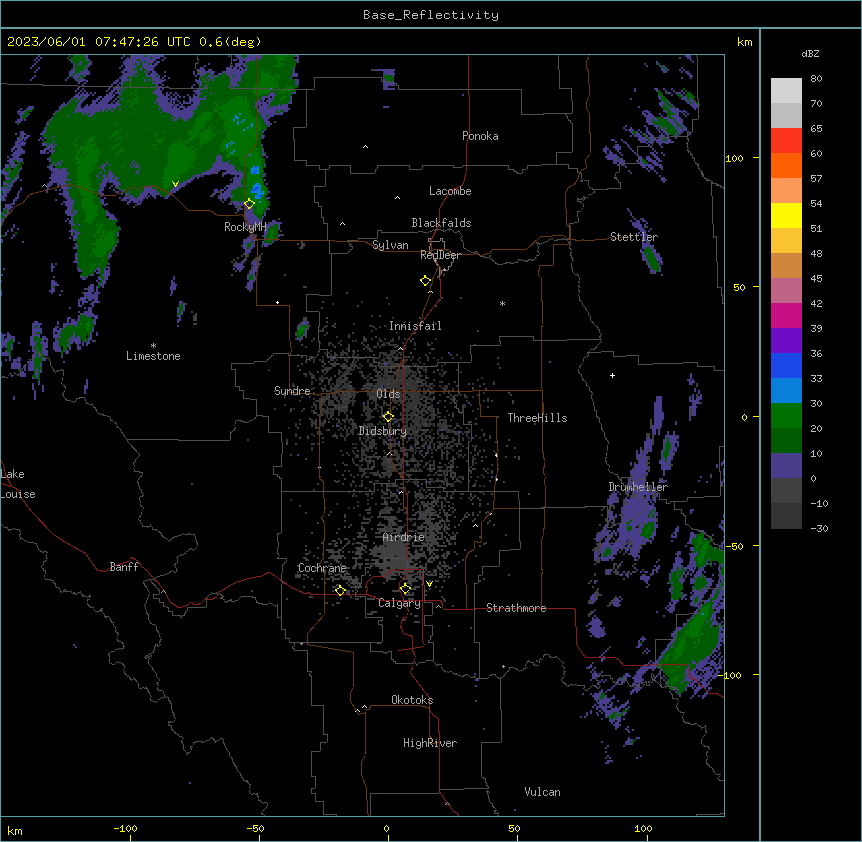Click the HighRiver town label
The width and height of the screenshot is (862, 842).
click(x=430, y=743)
